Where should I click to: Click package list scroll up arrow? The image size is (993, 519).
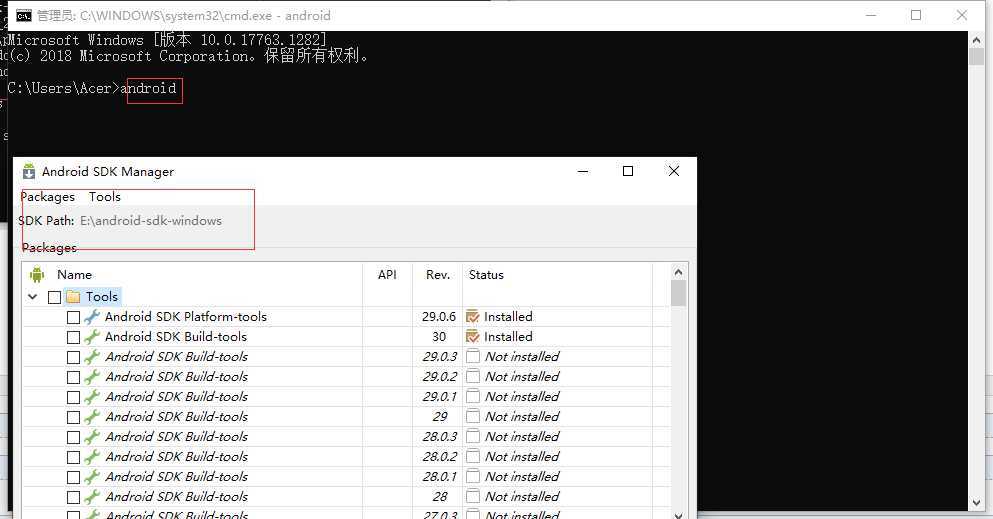coord(678,272)
